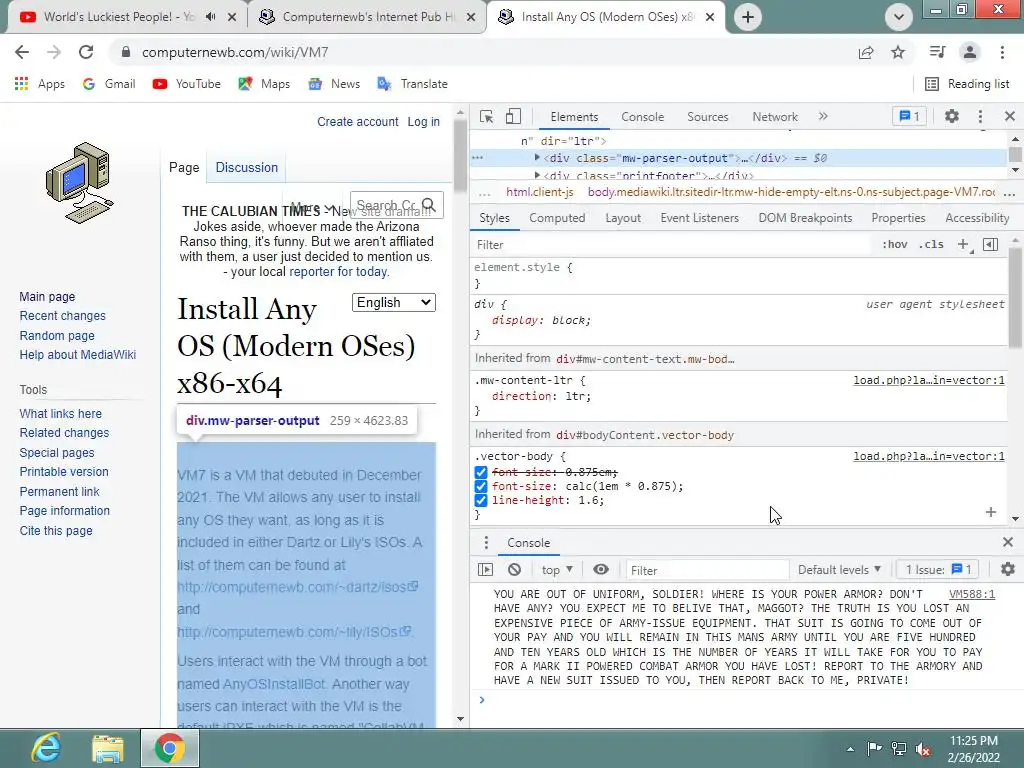Click the muted volume tray icon

(923, 749)
